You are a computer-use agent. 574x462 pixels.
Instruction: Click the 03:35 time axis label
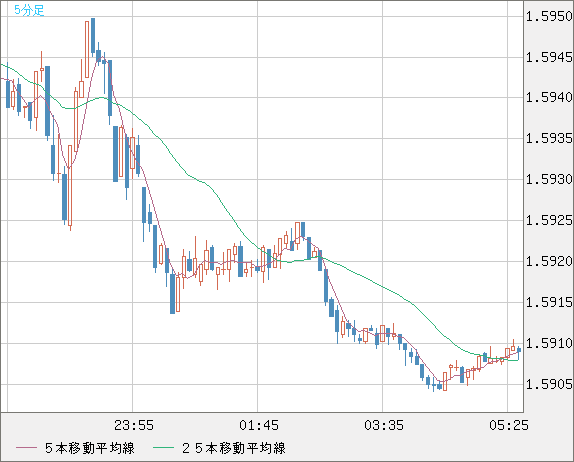[x=384, y=425]
